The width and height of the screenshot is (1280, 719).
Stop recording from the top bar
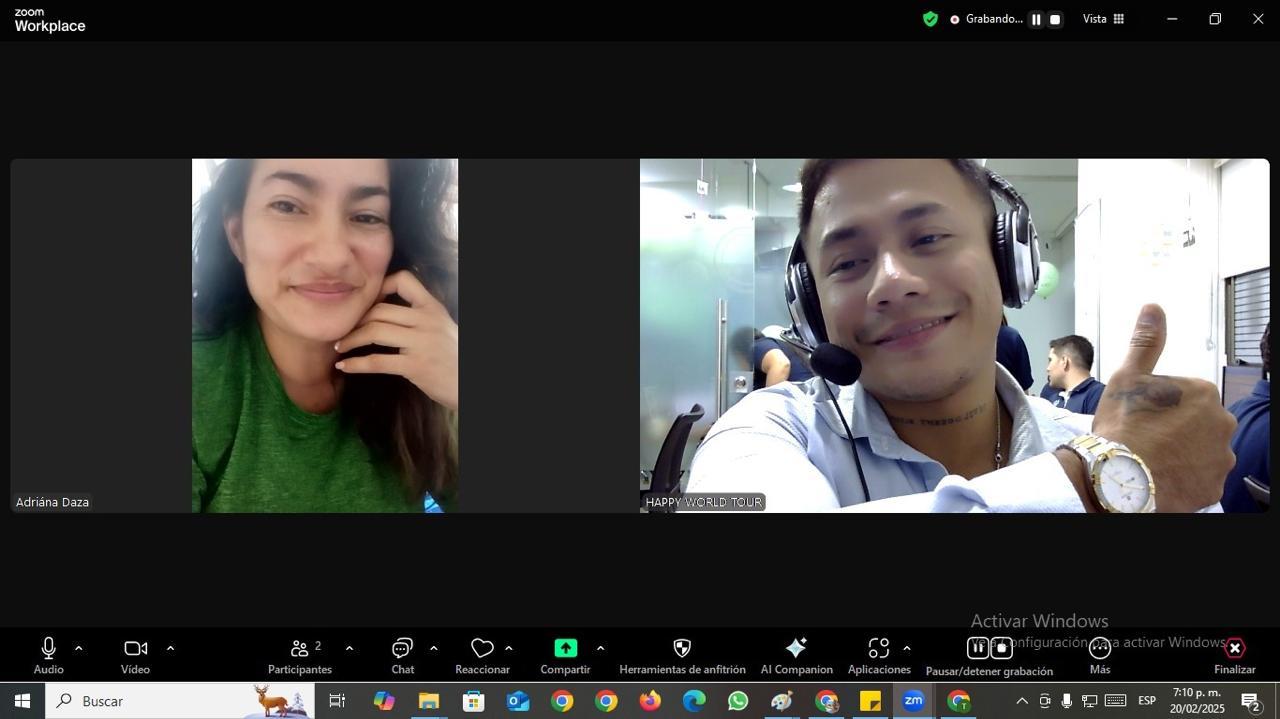1054,19
